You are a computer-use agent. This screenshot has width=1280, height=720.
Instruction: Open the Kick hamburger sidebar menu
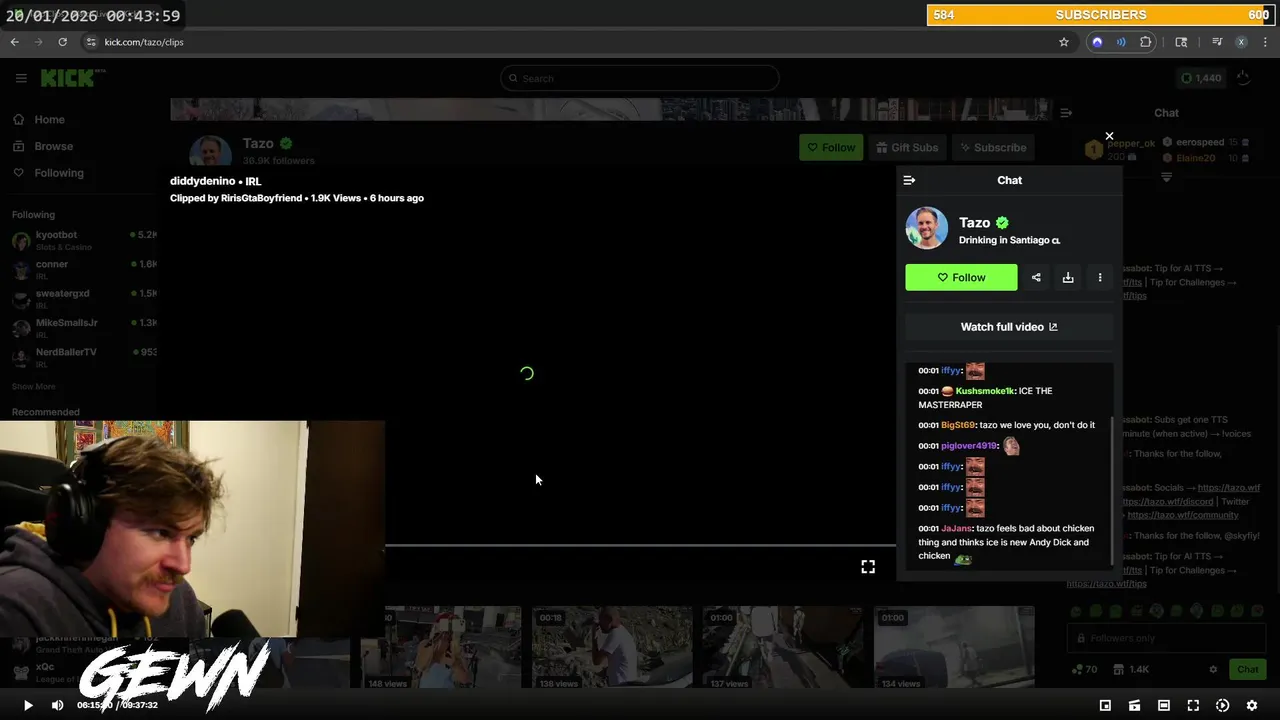tap(21, 78)
